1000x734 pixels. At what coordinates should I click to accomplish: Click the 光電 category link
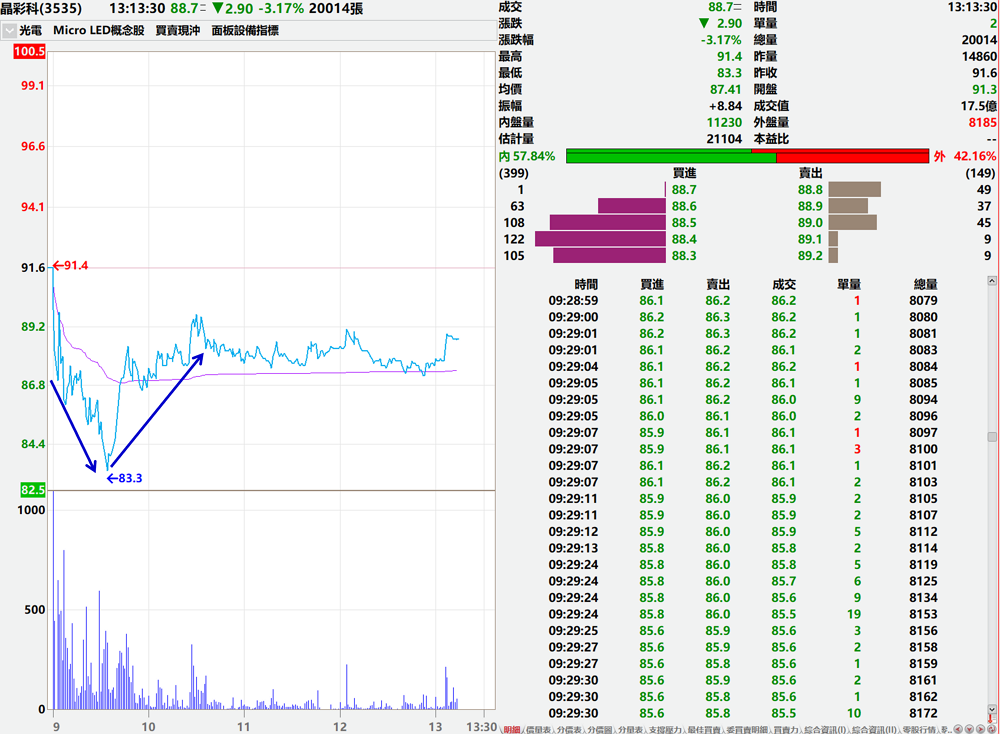[x=31, y=31]
